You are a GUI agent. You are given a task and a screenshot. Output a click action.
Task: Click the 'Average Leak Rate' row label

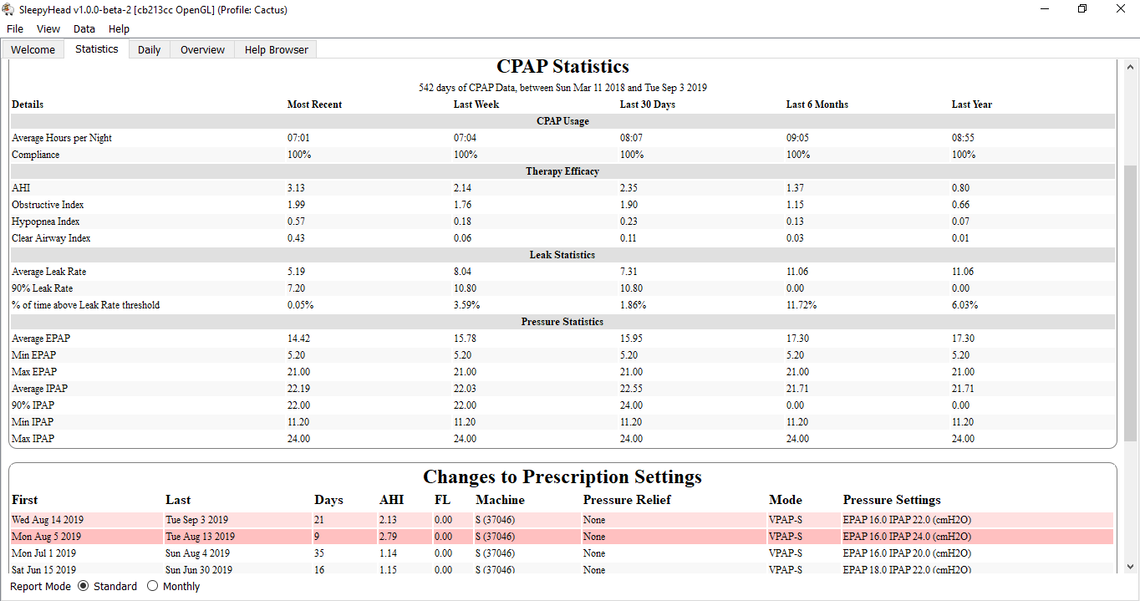[49, 272]
